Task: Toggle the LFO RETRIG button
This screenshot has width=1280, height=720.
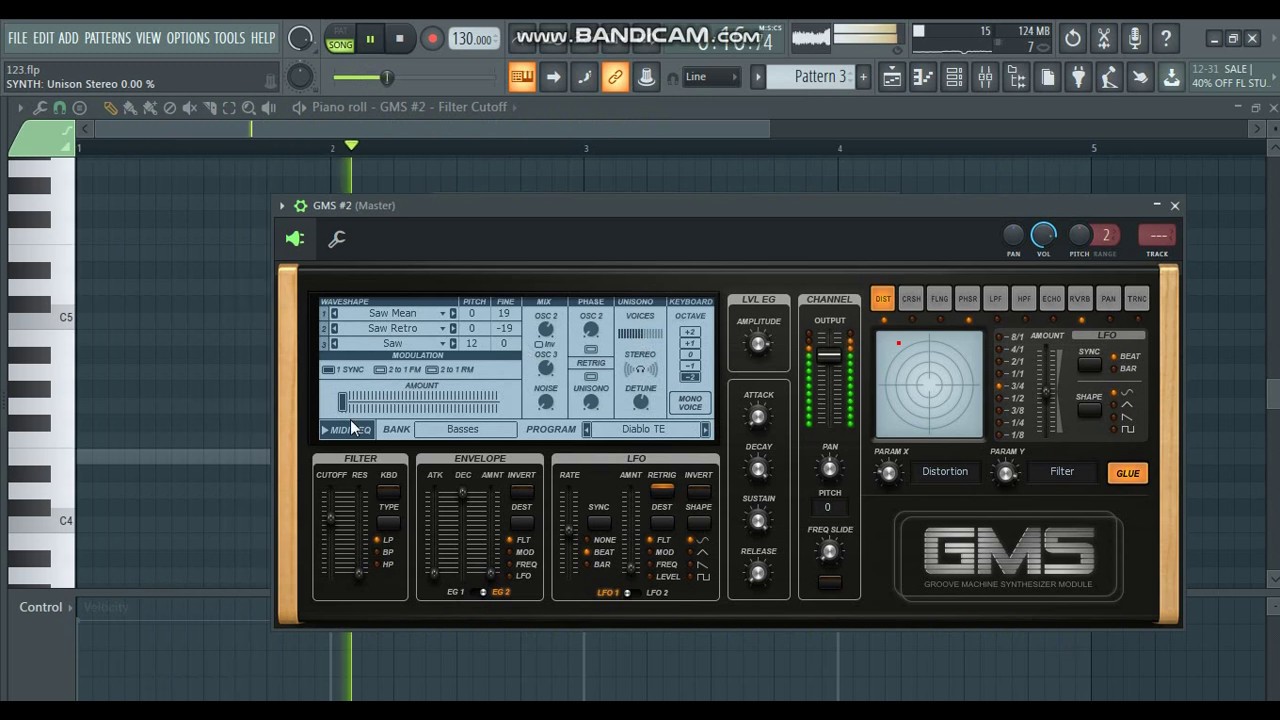Action: tap(662, 490)
